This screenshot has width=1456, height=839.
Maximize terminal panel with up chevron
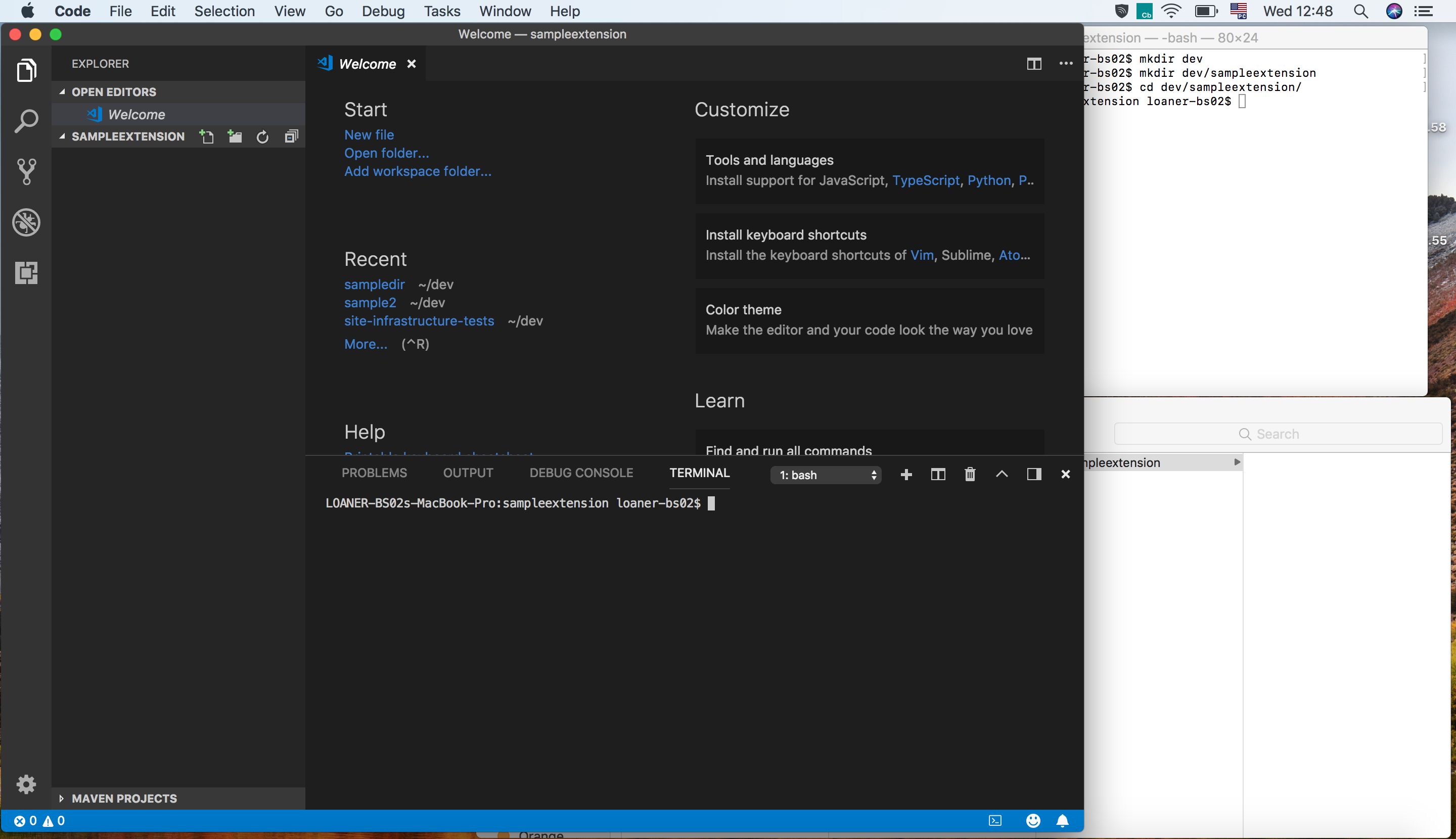pos(1002,474)
